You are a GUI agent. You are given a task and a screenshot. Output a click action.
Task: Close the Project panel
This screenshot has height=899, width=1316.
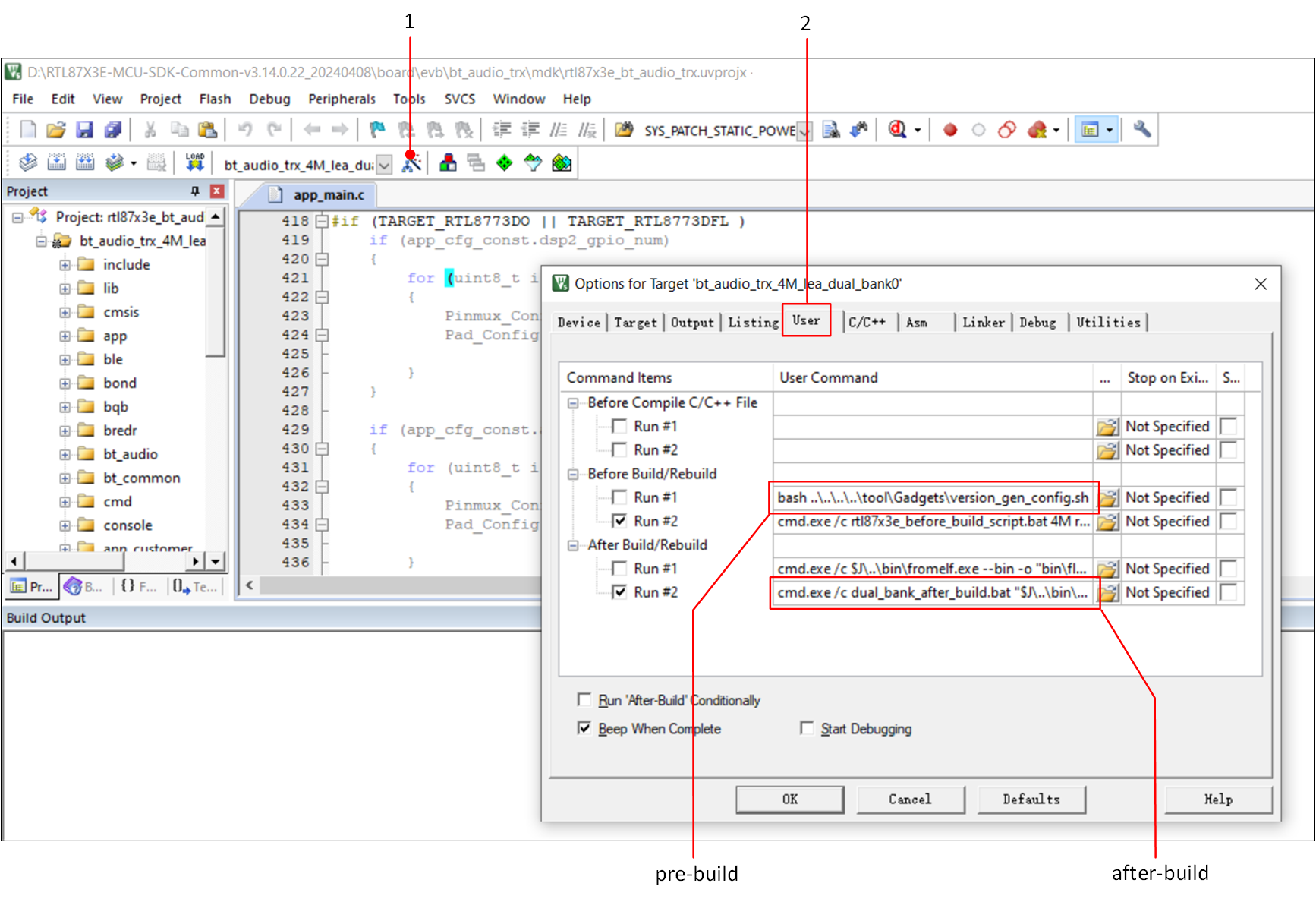(217, 191)
